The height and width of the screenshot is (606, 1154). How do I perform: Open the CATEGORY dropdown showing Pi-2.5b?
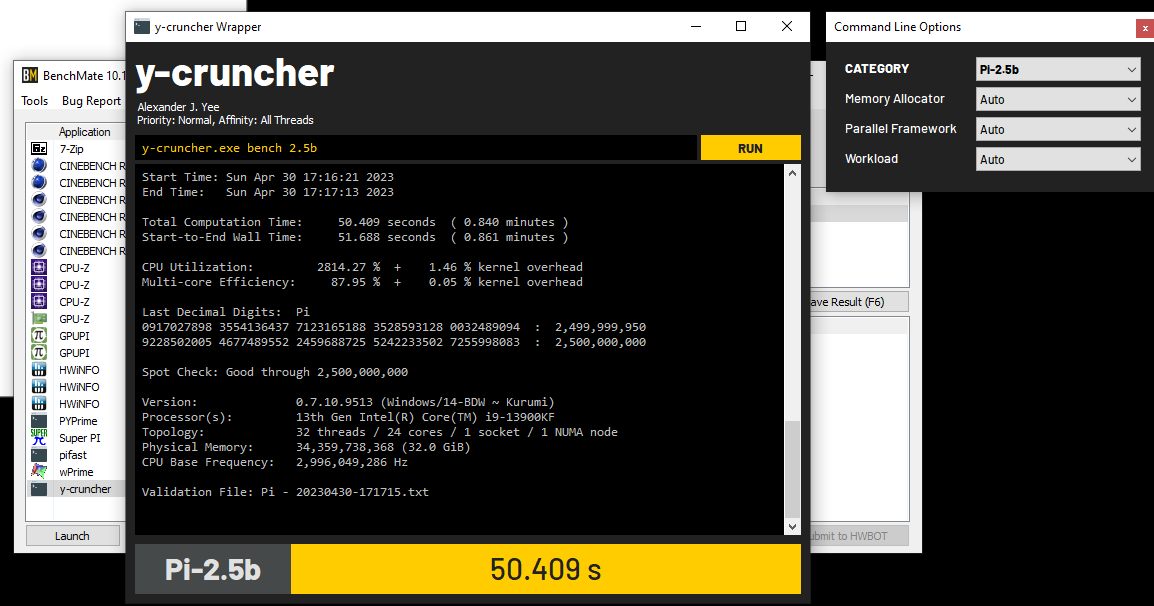(1058, 69)
